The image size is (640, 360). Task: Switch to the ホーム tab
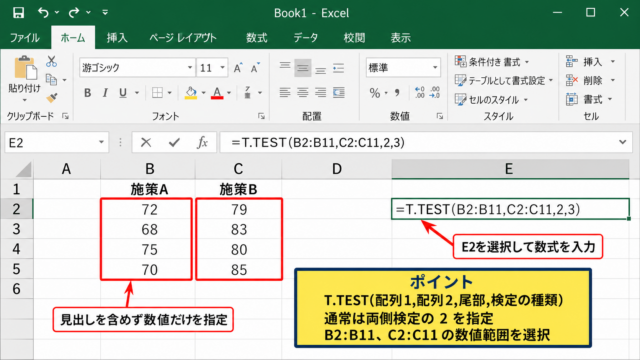tap(73, 38)
